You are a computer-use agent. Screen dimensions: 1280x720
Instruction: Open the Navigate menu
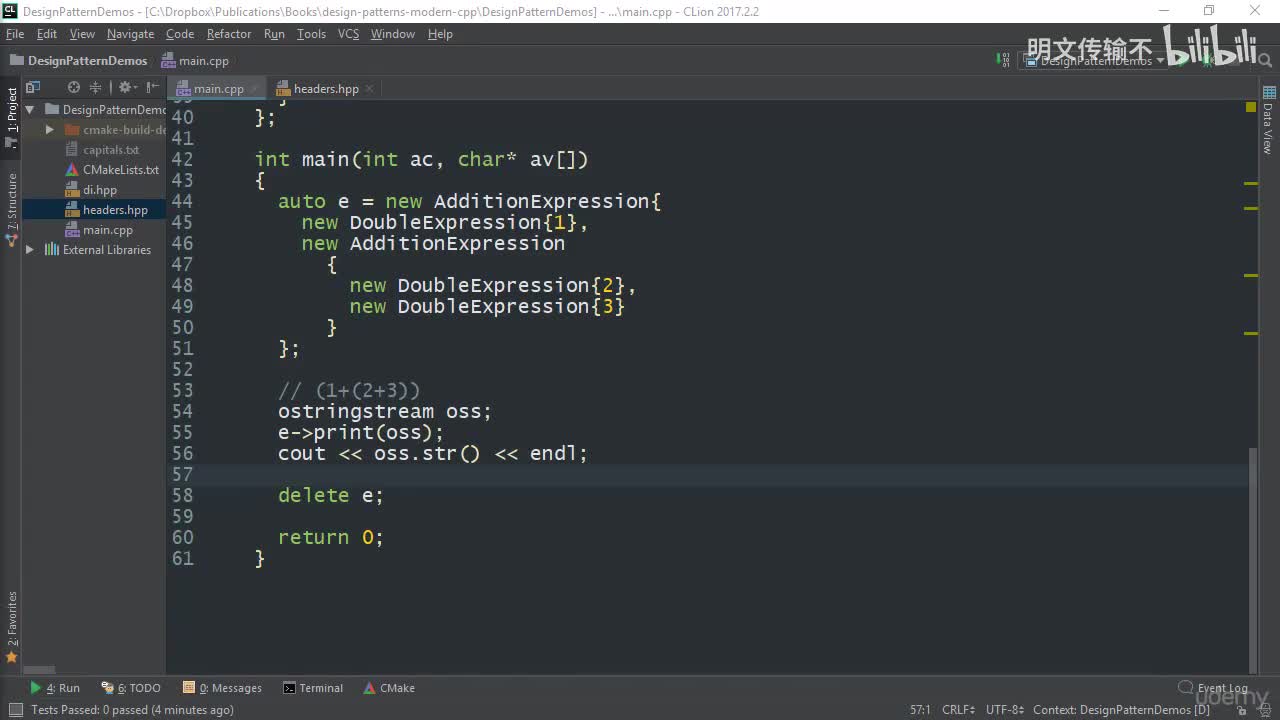130,34
